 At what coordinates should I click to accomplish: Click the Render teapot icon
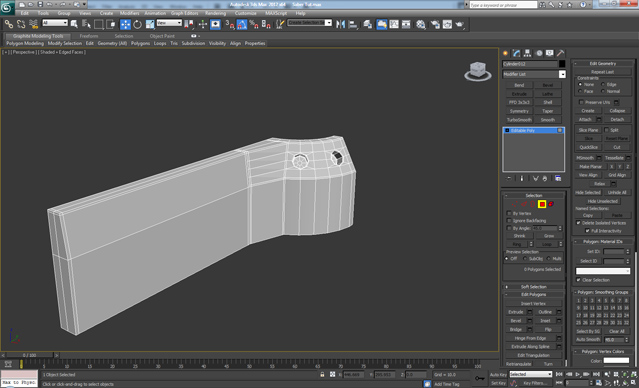(460, 24)
